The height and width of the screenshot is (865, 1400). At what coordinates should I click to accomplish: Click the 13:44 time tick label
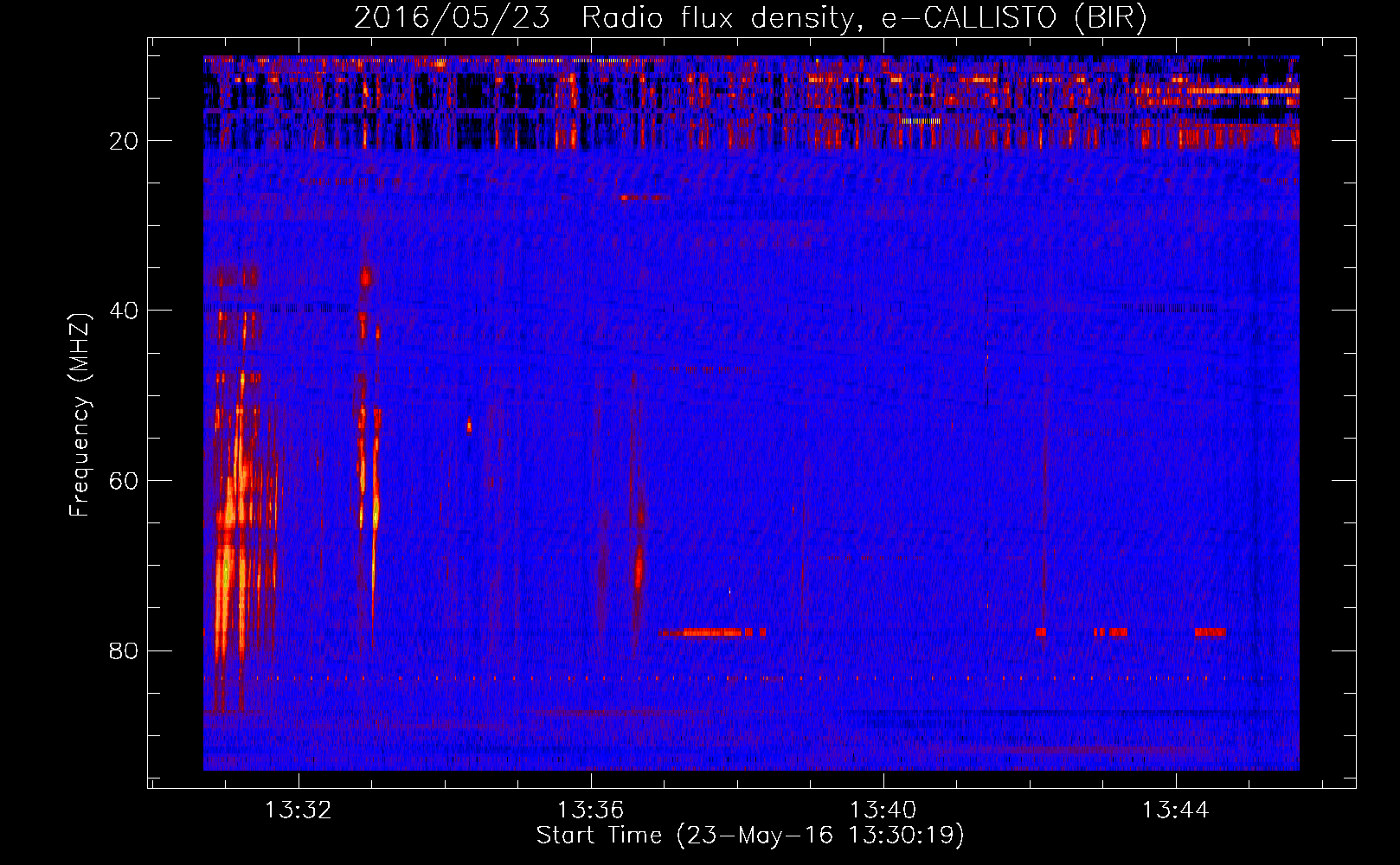[1176, 811]
